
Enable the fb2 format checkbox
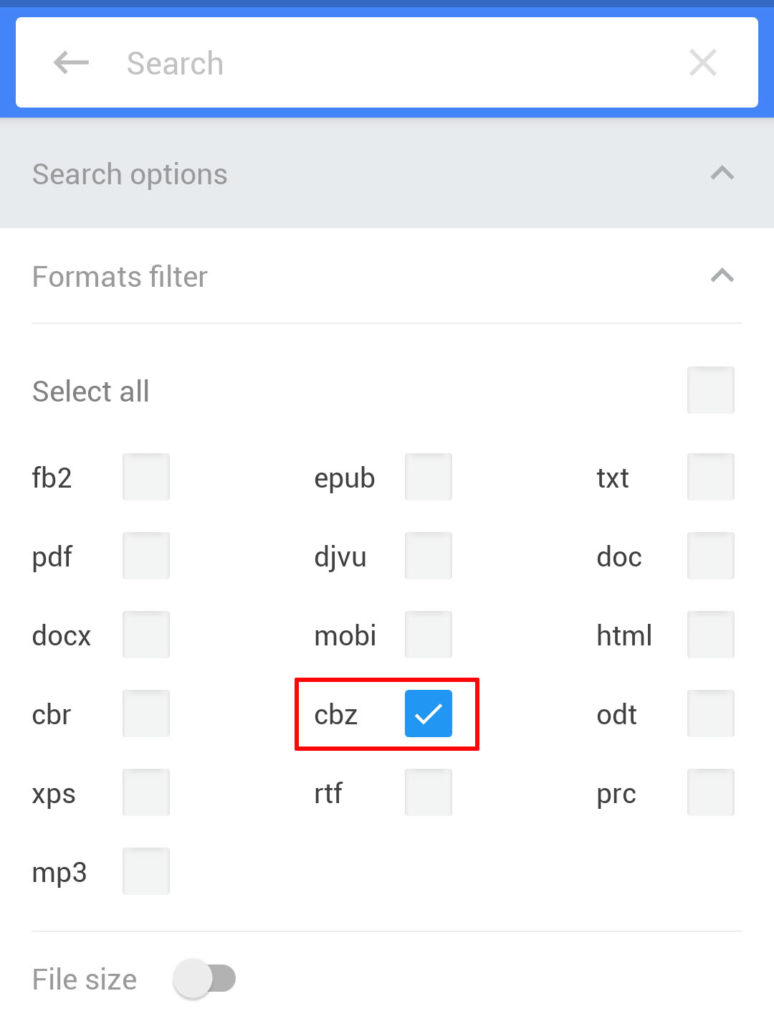[145, 476]
